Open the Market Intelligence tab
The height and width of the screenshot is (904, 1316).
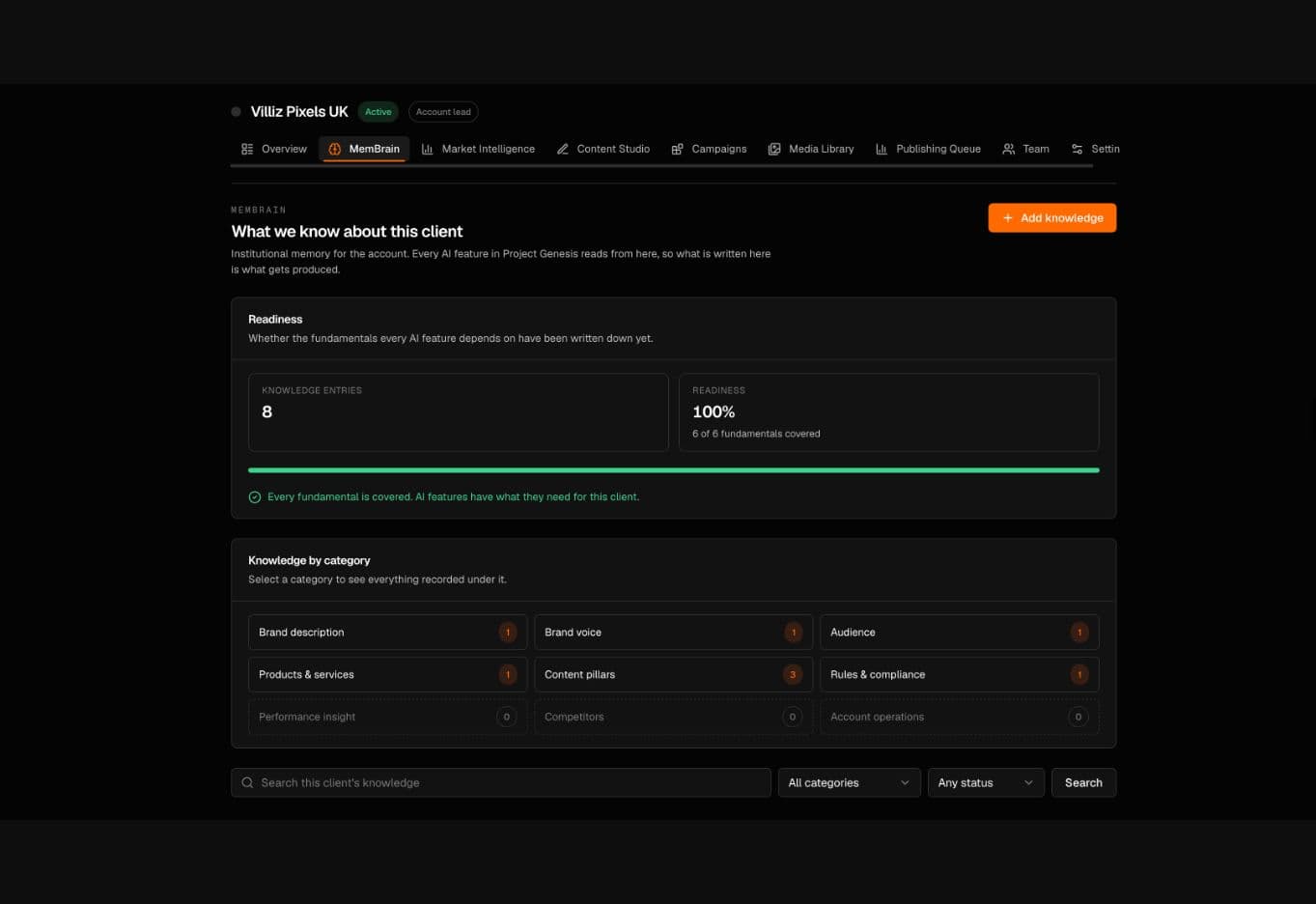tap(478, 149)
